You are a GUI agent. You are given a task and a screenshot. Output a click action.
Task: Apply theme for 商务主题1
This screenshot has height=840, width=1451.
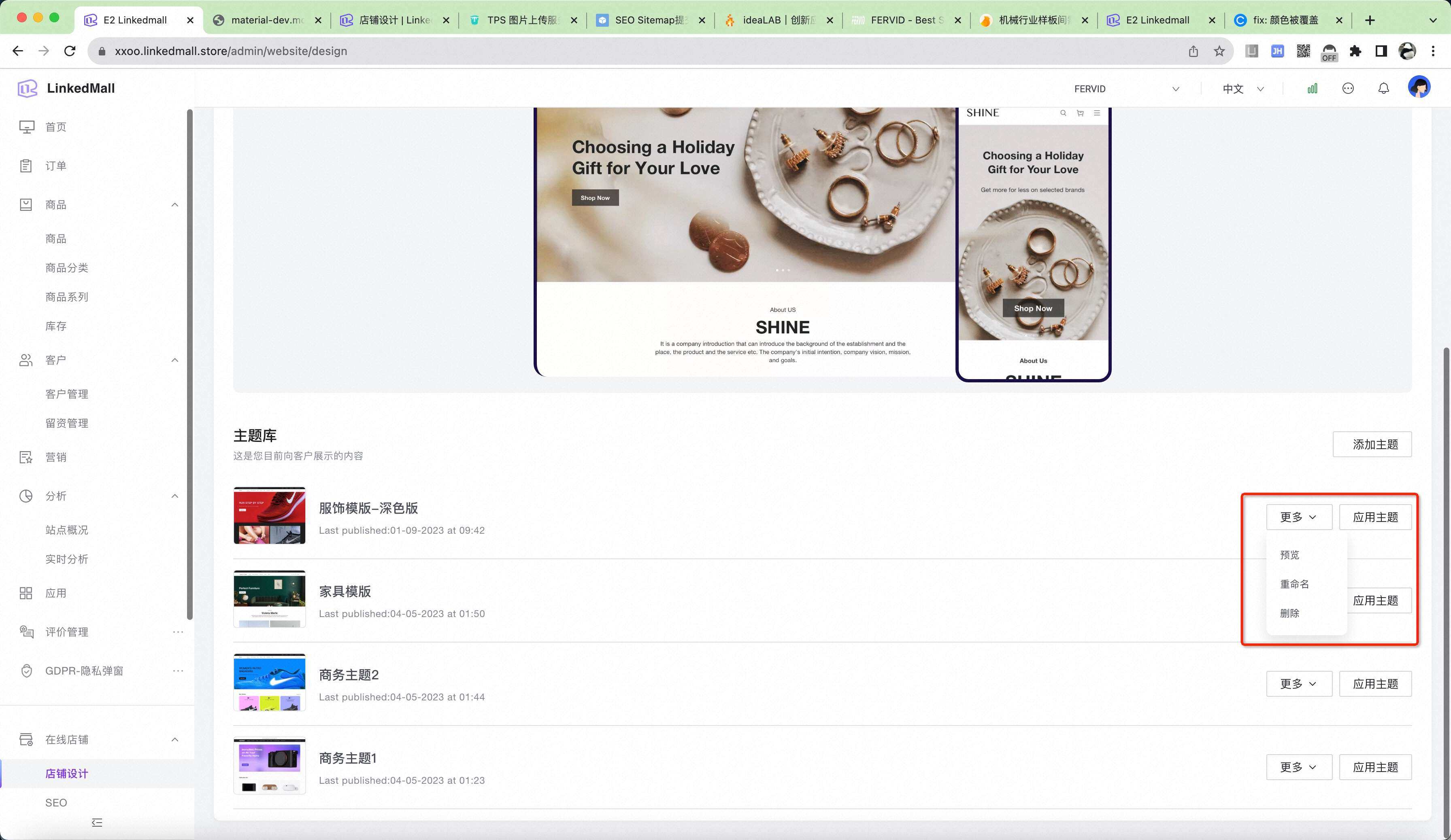(x=1374, y=767)
